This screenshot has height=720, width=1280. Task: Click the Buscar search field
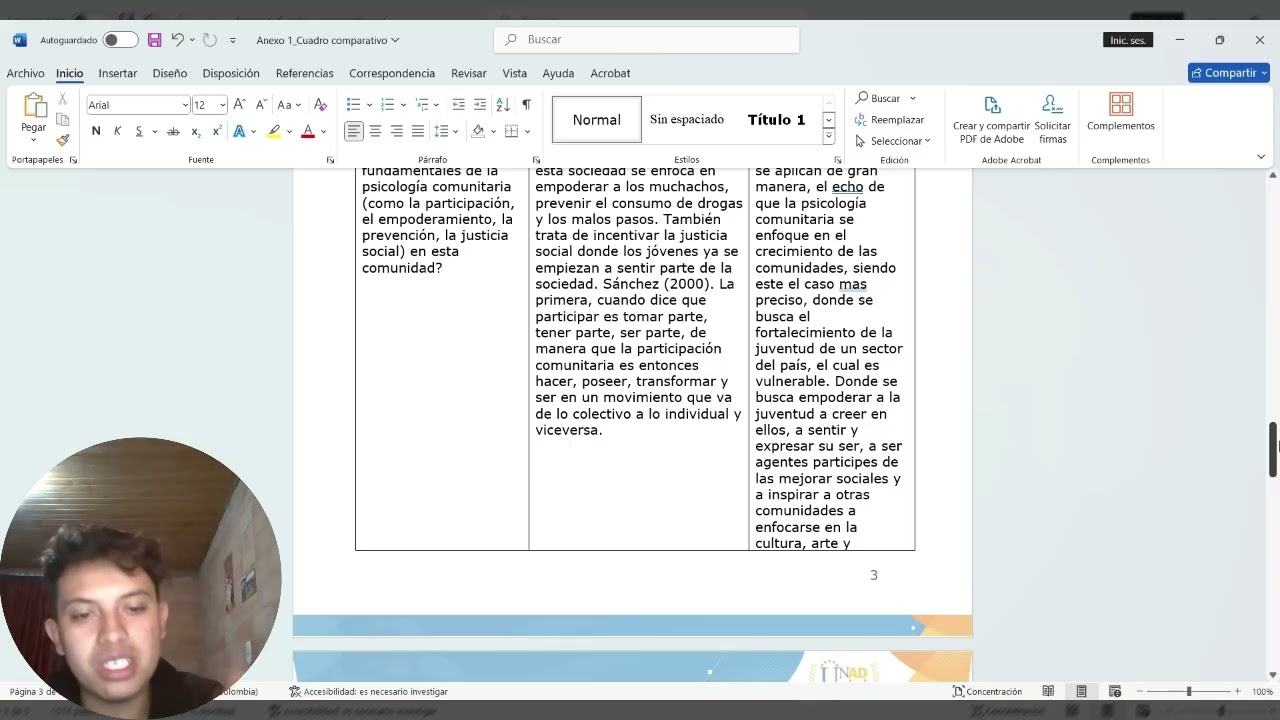(646, 40)
